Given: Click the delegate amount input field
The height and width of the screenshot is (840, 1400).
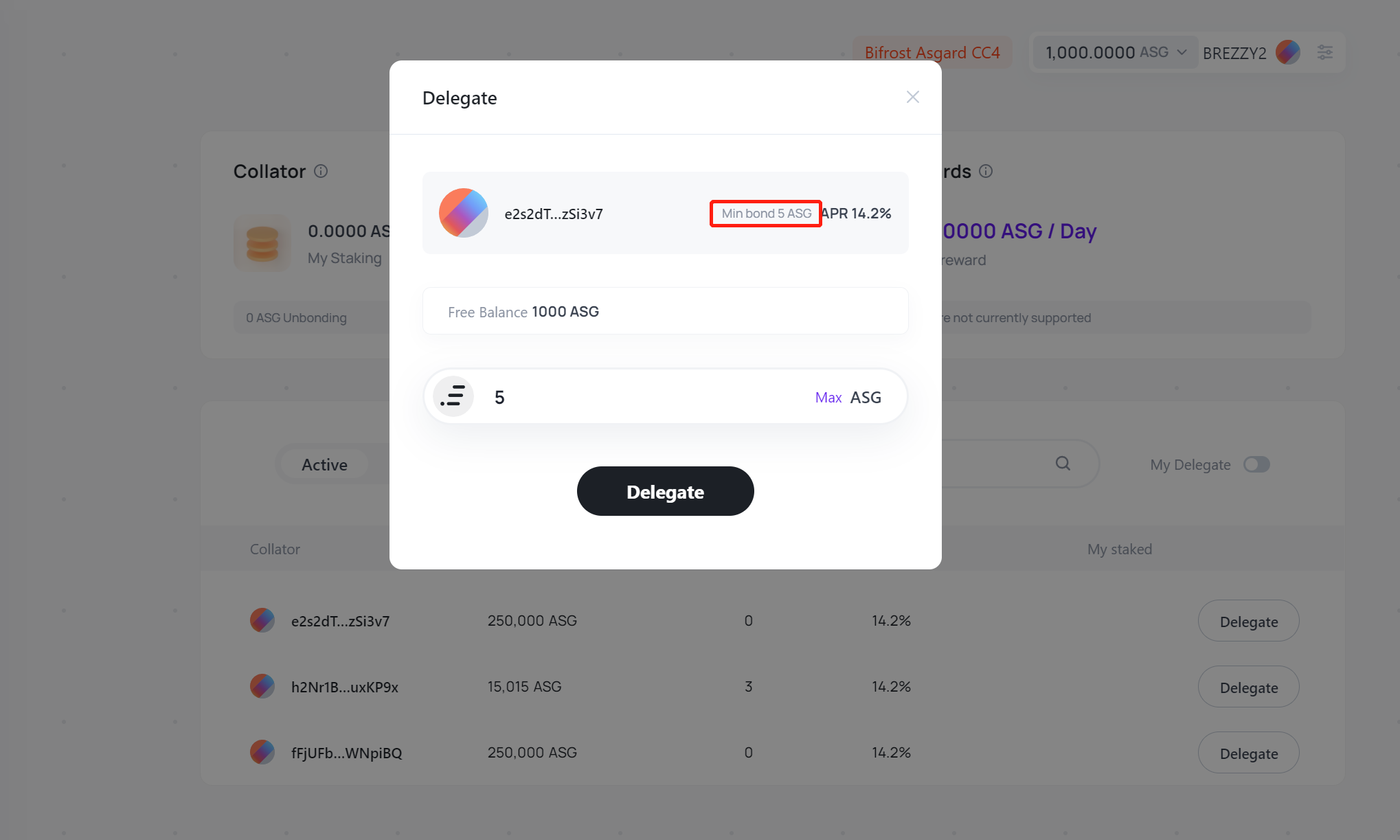Looking at the screenshot, I should point(646,397).
